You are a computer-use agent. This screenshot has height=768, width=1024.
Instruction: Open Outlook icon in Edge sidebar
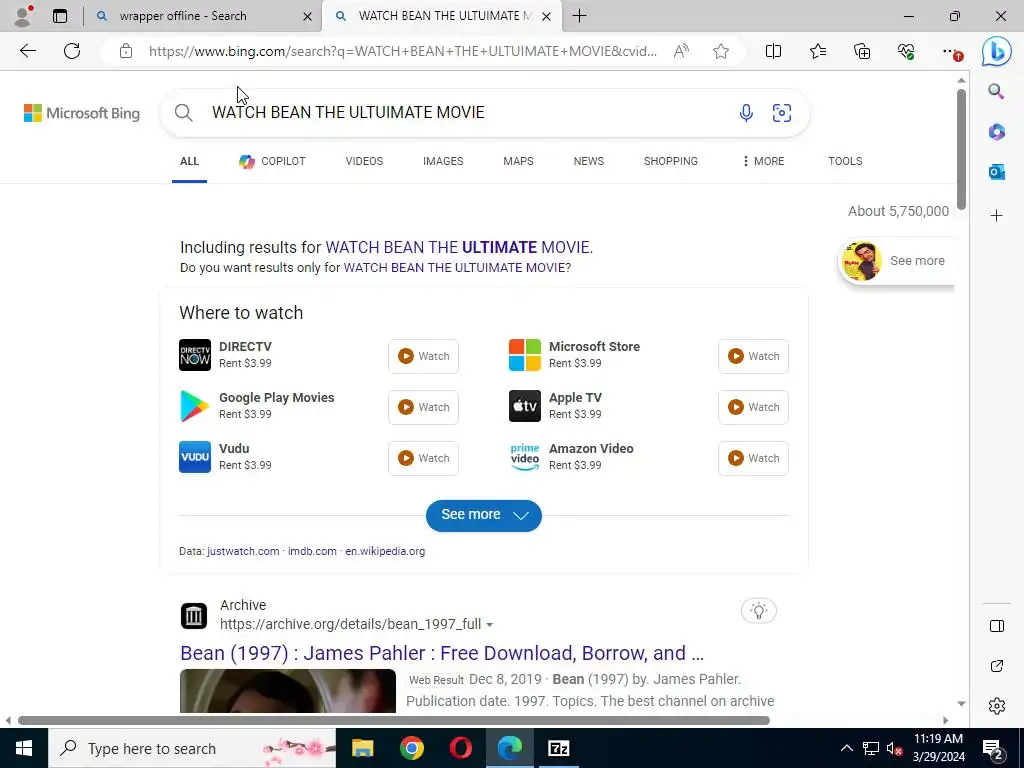pyautogui.click(x=997, y=172)
